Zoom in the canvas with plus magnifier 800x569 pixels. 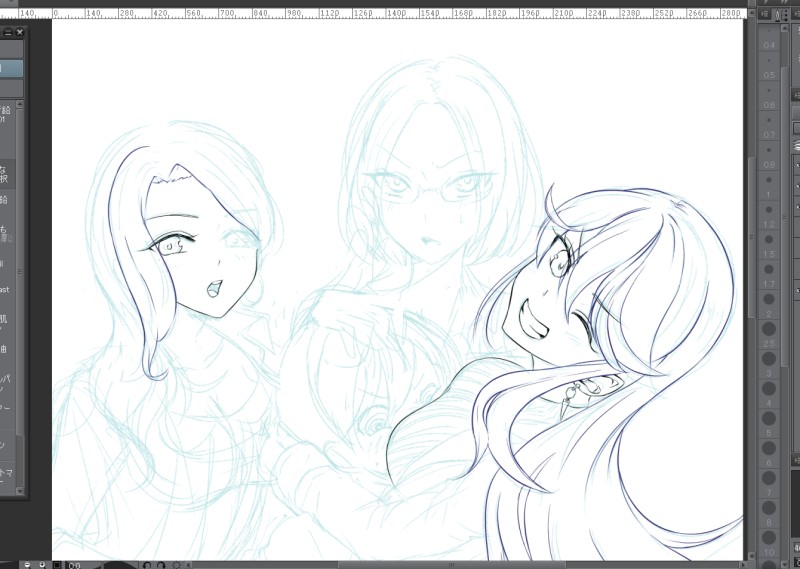(x=42, y=565)
